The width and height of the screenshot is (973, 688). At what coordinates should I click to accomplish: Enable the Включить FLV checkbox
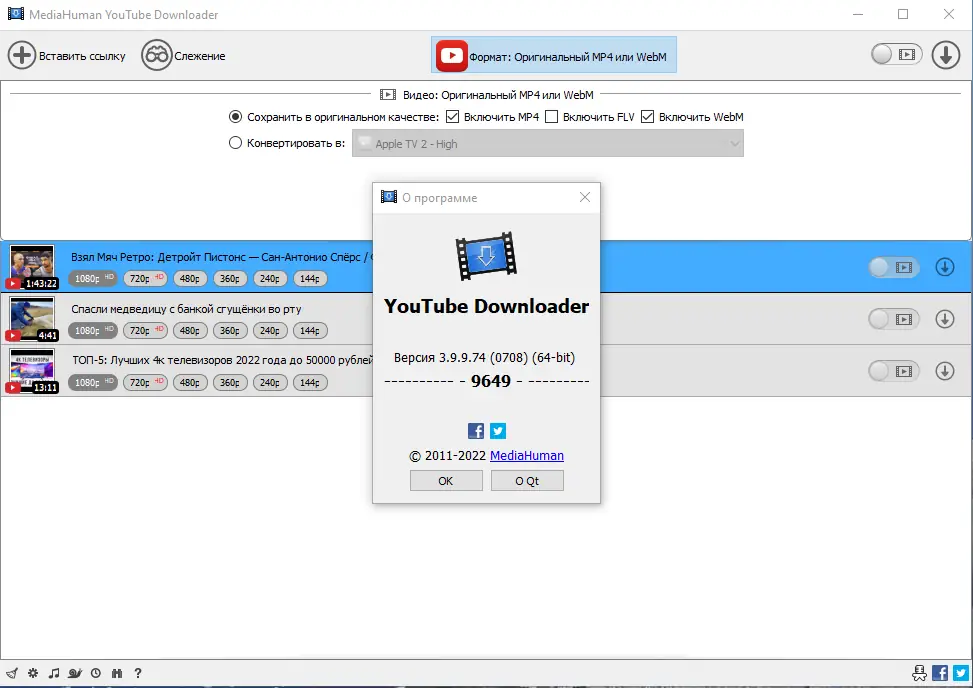(x=551, y=117)
